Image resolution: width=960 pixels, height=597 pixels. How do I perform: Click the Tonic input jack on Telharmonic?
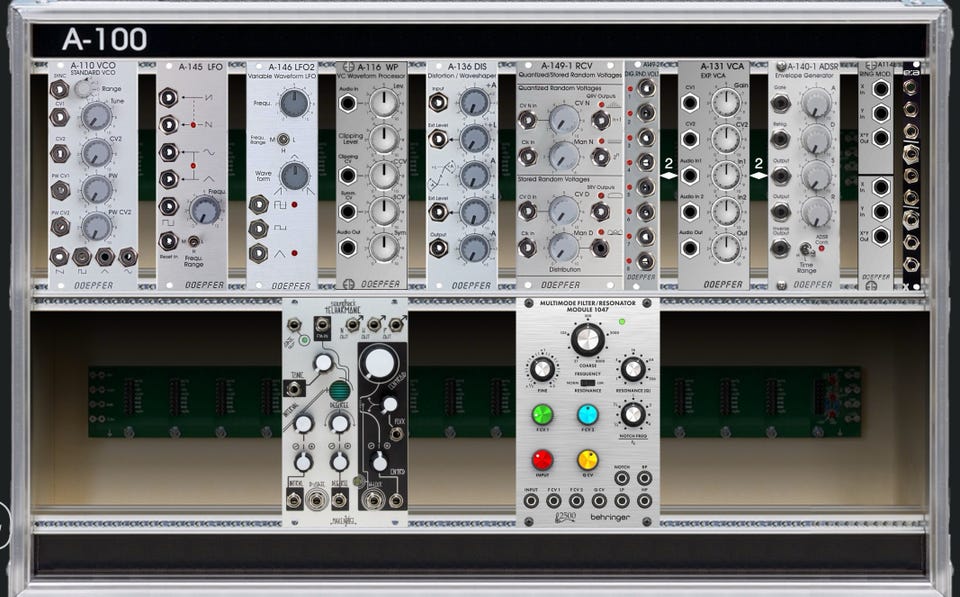tap(295, 388)
